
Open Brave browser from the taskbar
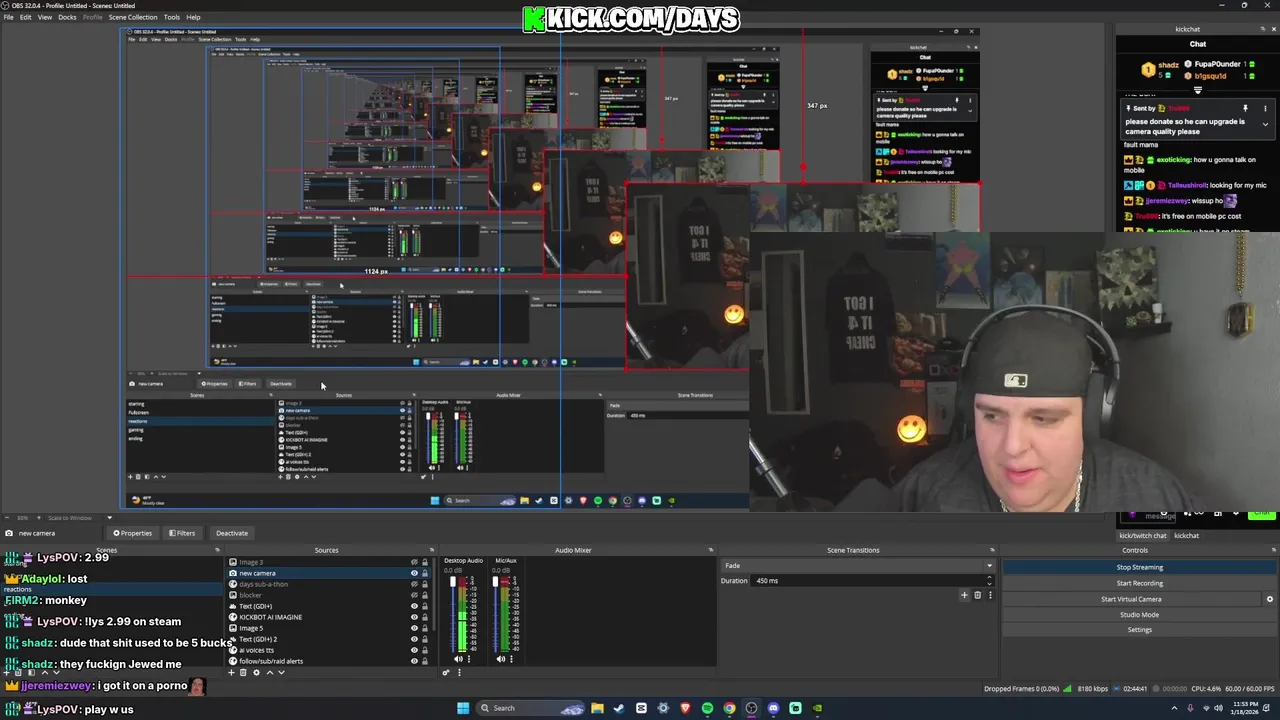pyautogui.click(x=685, y=708)
